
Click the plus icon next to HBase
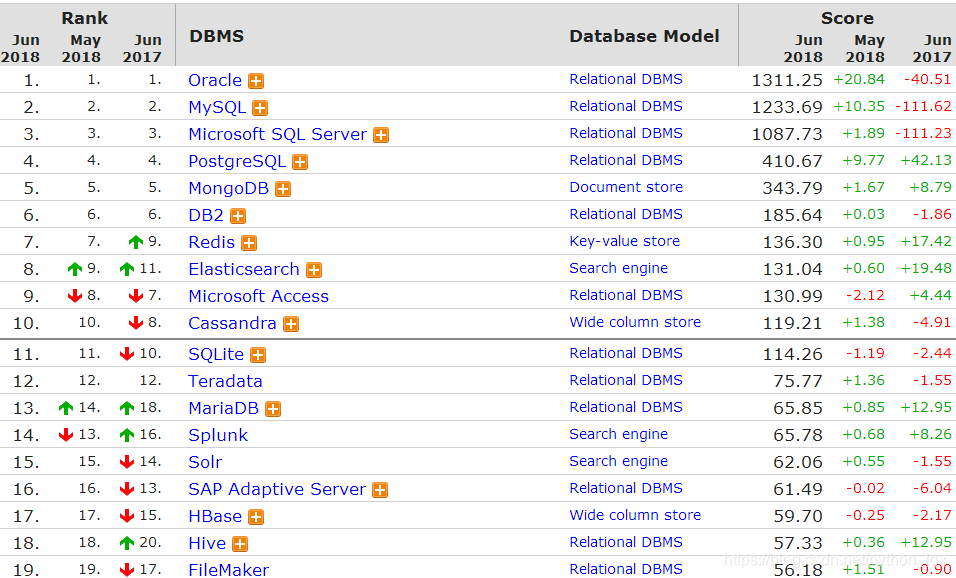[256, 517]
